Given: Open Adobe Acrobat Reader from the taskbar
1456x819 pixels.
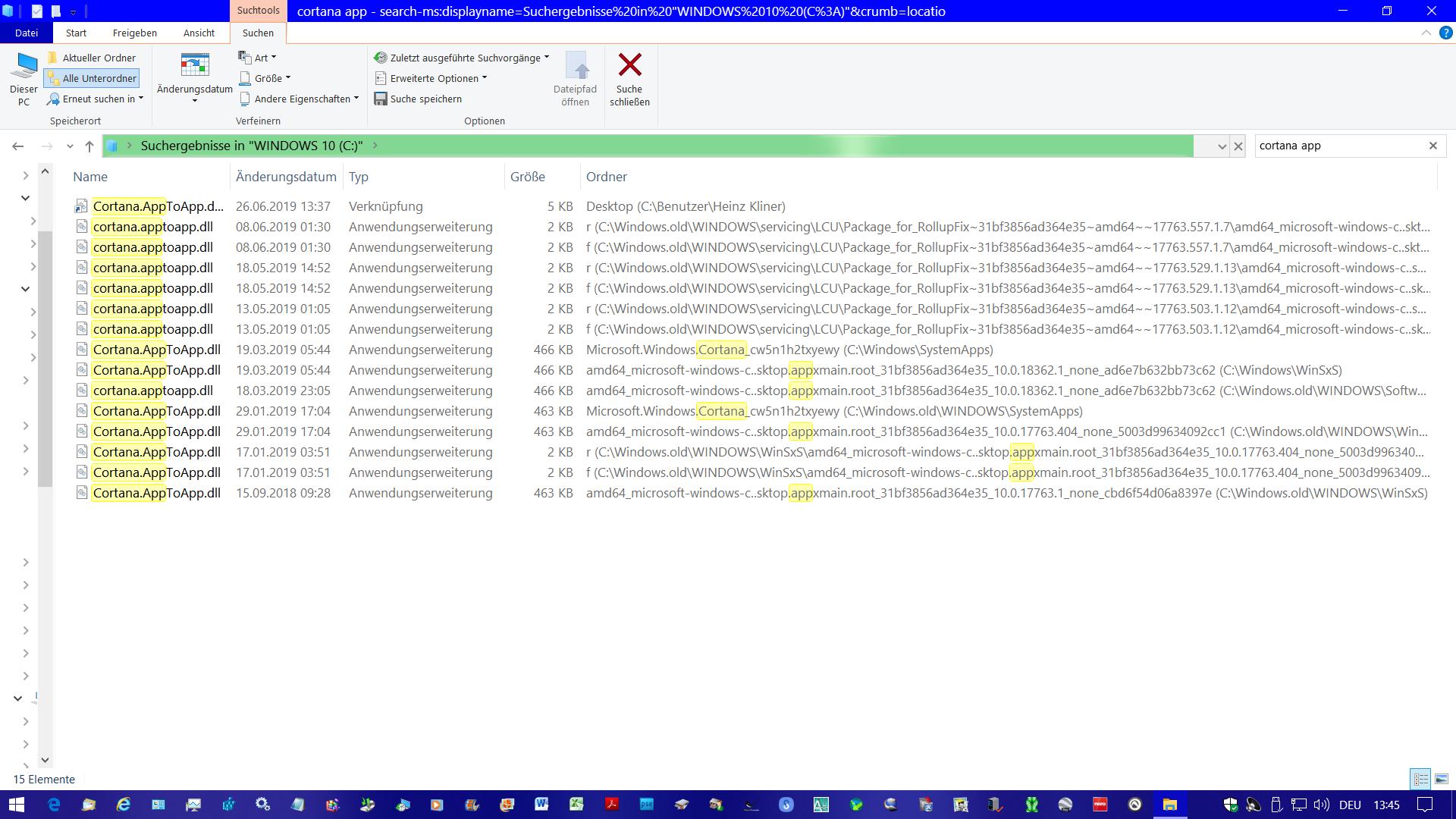Looking at the screenshot, I should pyautogui.click(x=611, y=805).
